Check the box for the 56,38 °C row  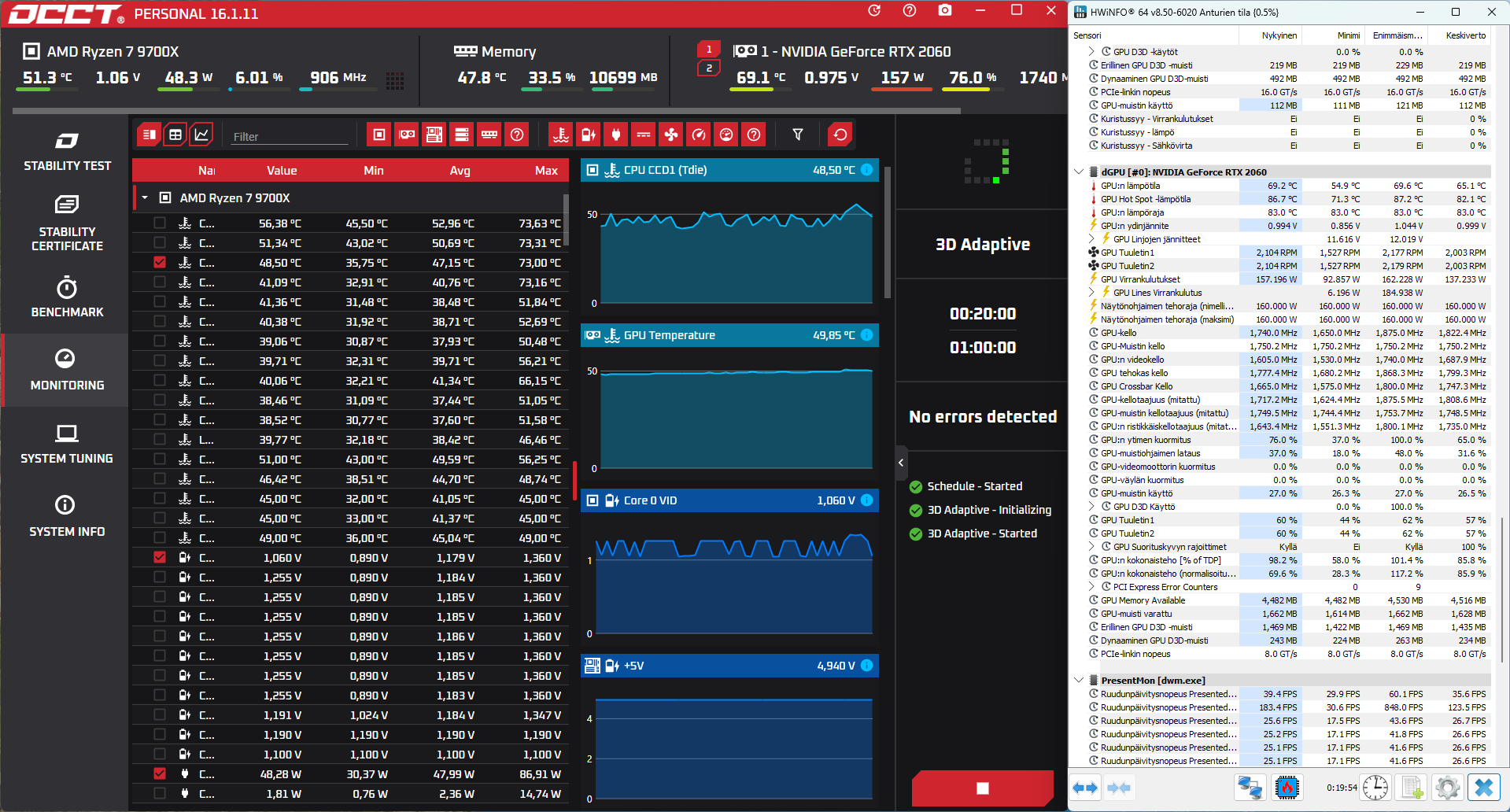160,223
